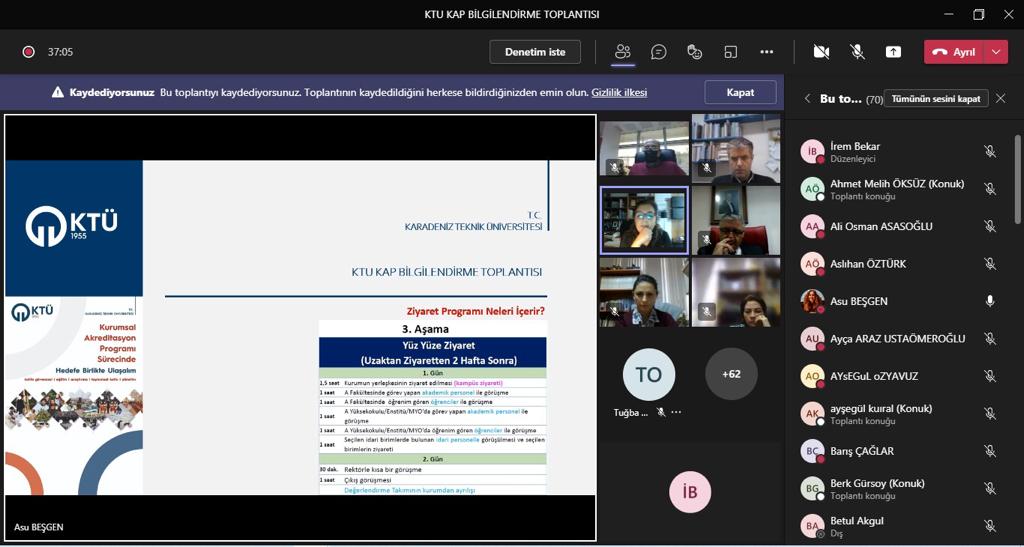The height and width of the screenshot is (547, 1024).
Task: Select the top-left video tile with masked person
Action: (644, 148)
